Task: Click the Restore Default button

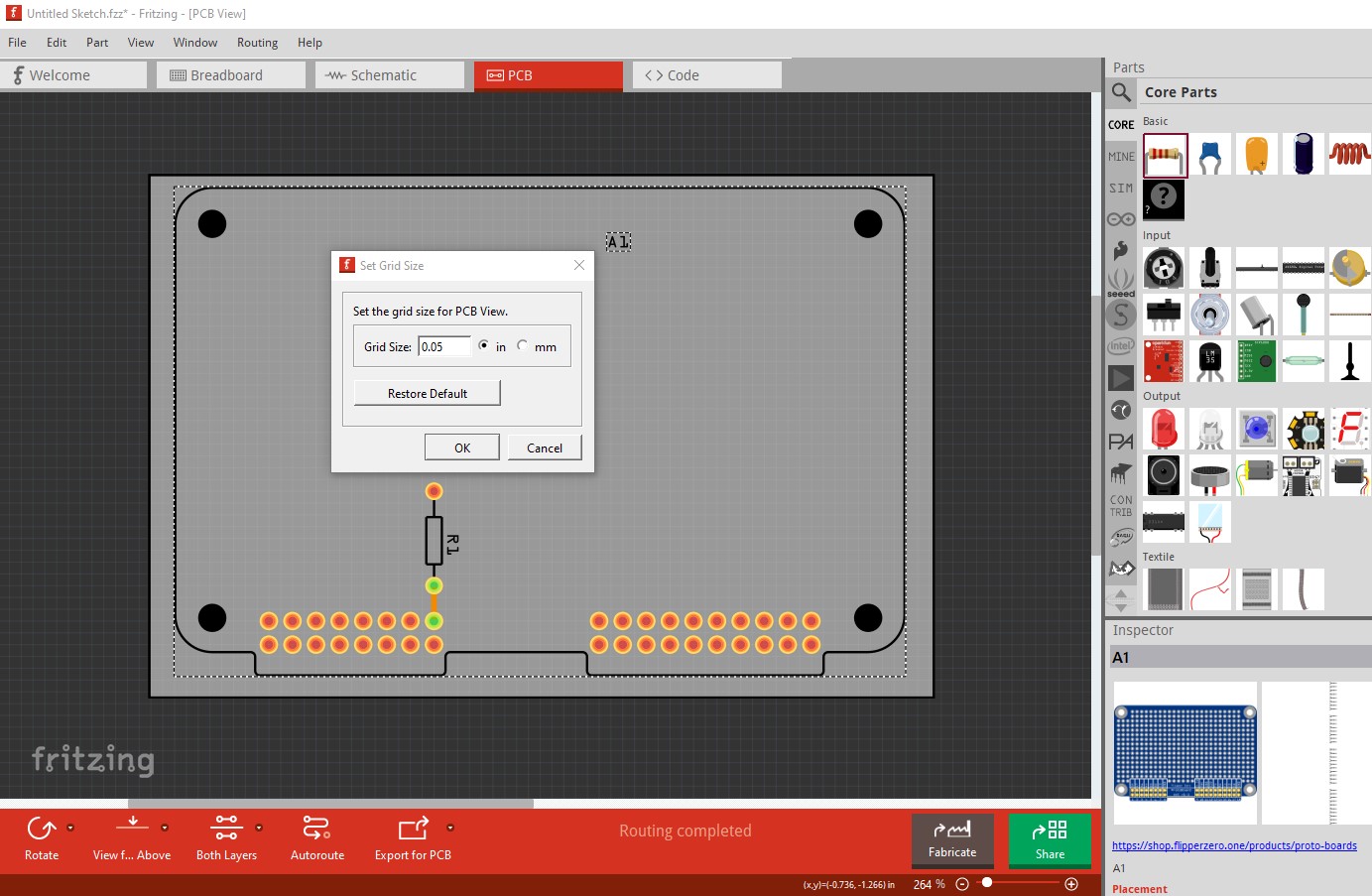Action: tap(427, 392)
